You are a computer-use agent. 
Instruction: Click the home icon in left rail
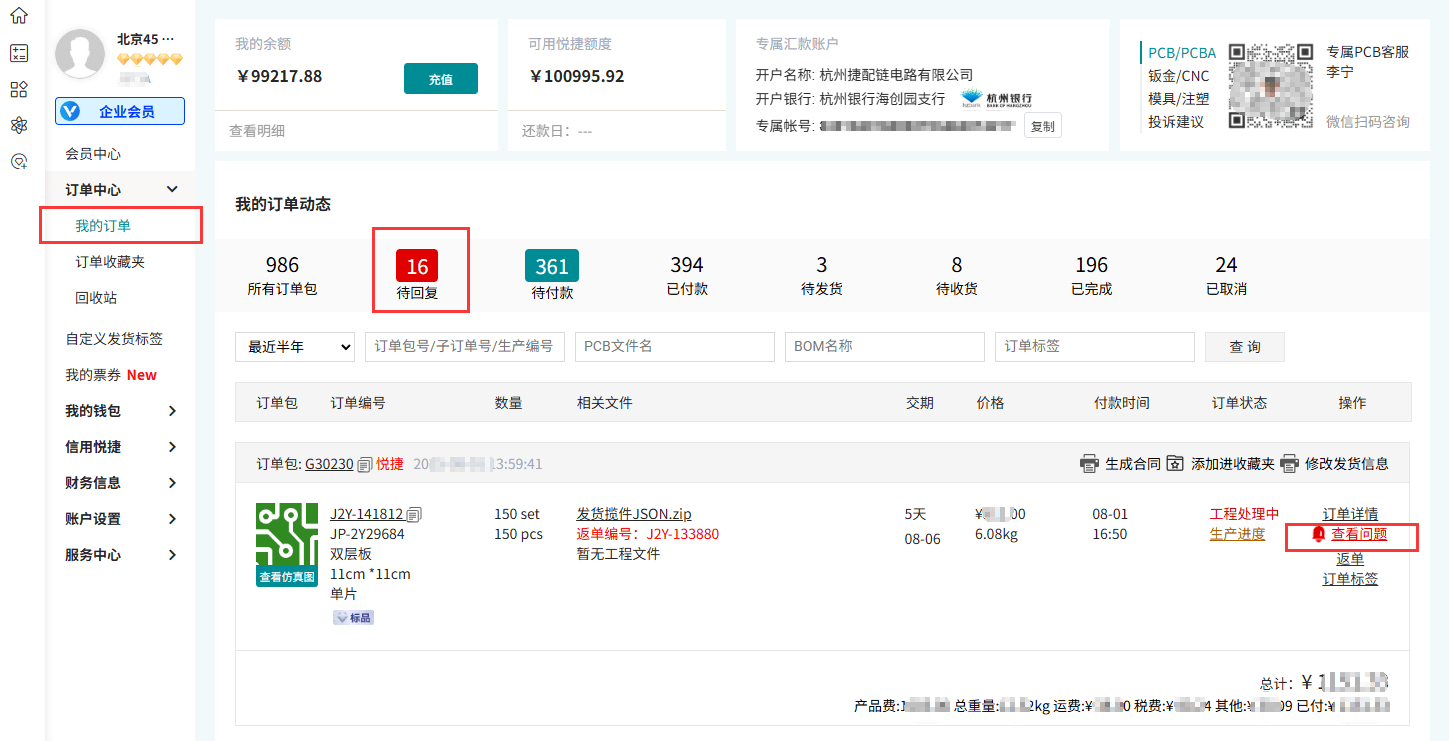tap(18, 16)
